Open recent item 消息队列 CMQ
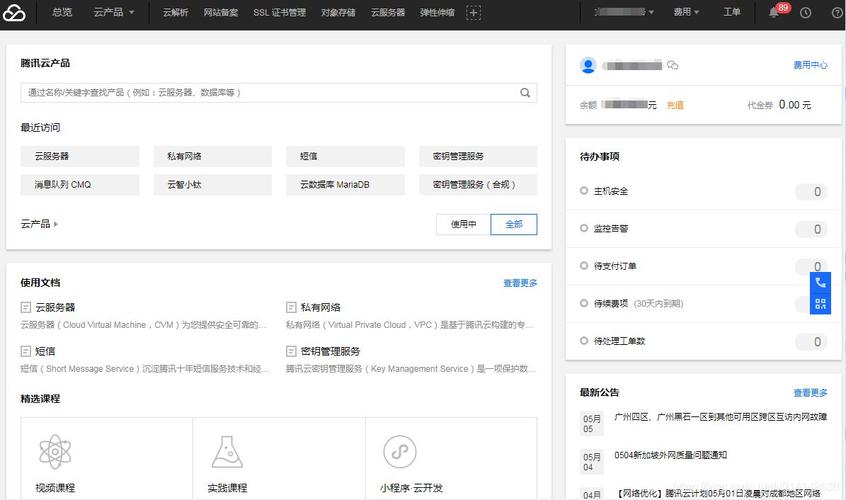This screenshot has height=500, width=846. point(80,184)
